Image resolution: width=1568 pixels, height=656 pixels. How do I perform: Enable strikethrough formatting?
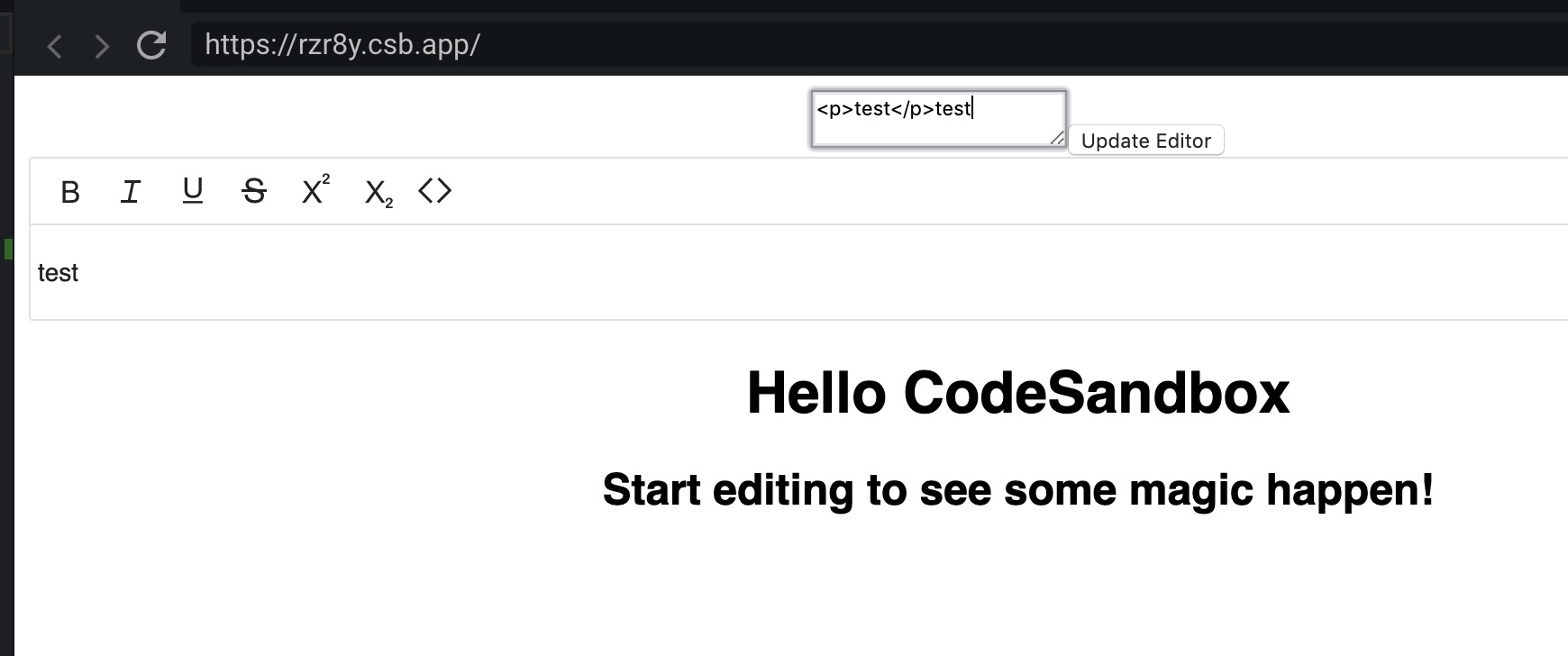(253, 191)
